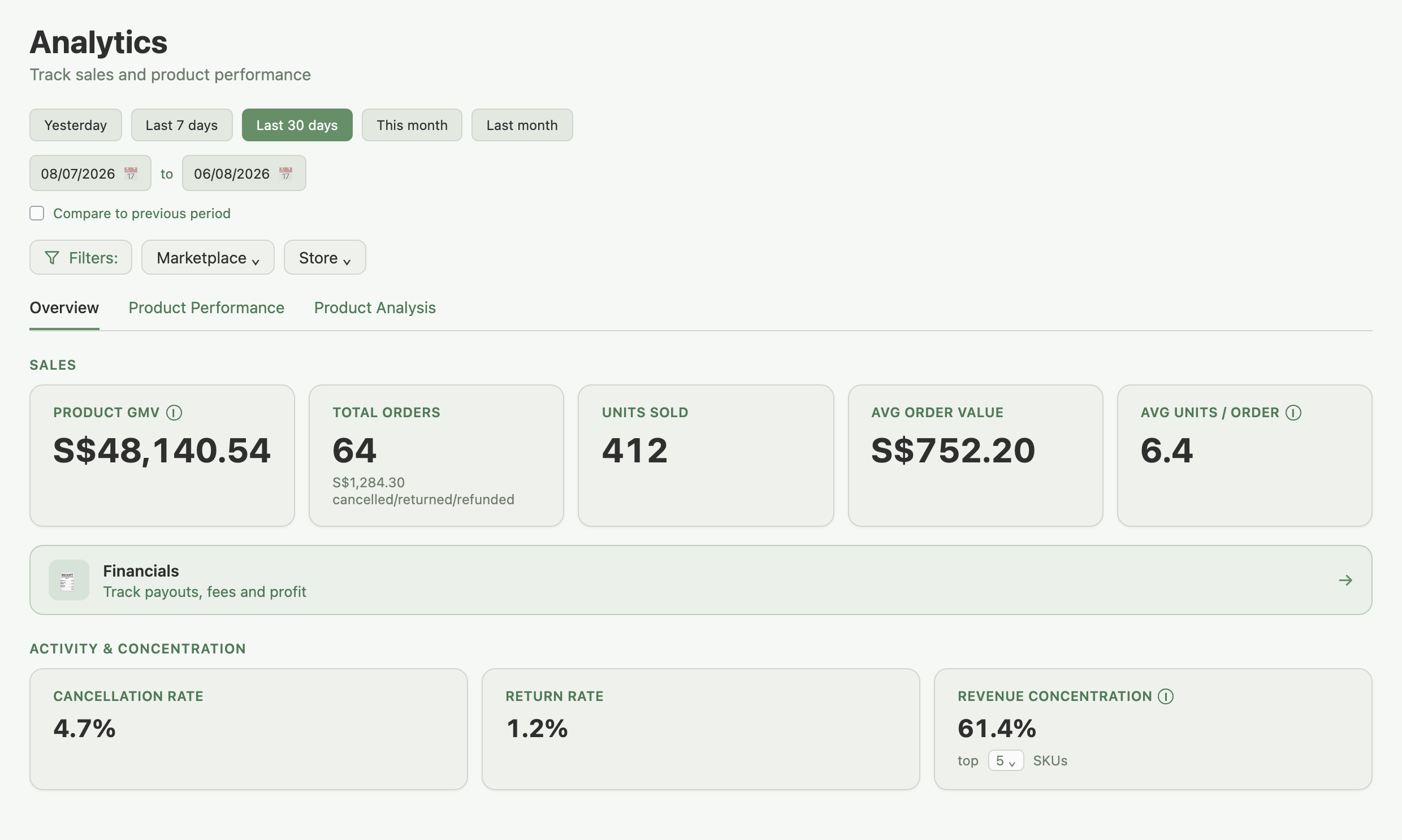Click the 1.2% return rate value
Screen dimensions: 1402x840
pyautogui.click(x=536, y=729)
